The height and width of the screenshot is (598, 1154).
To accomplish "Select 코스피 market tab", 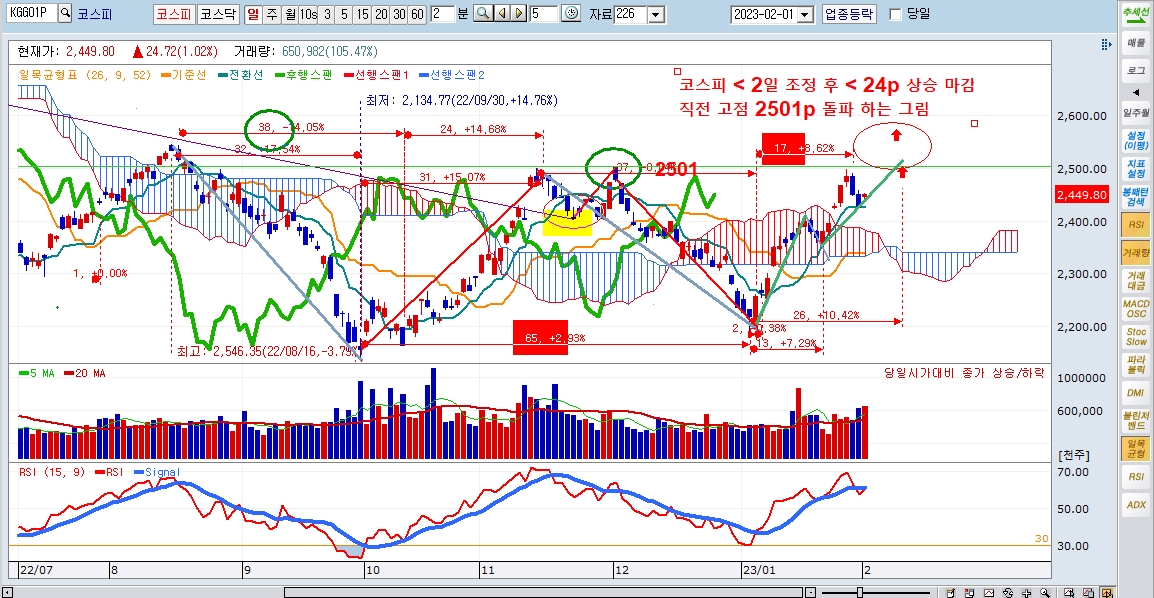I will 174,14.
